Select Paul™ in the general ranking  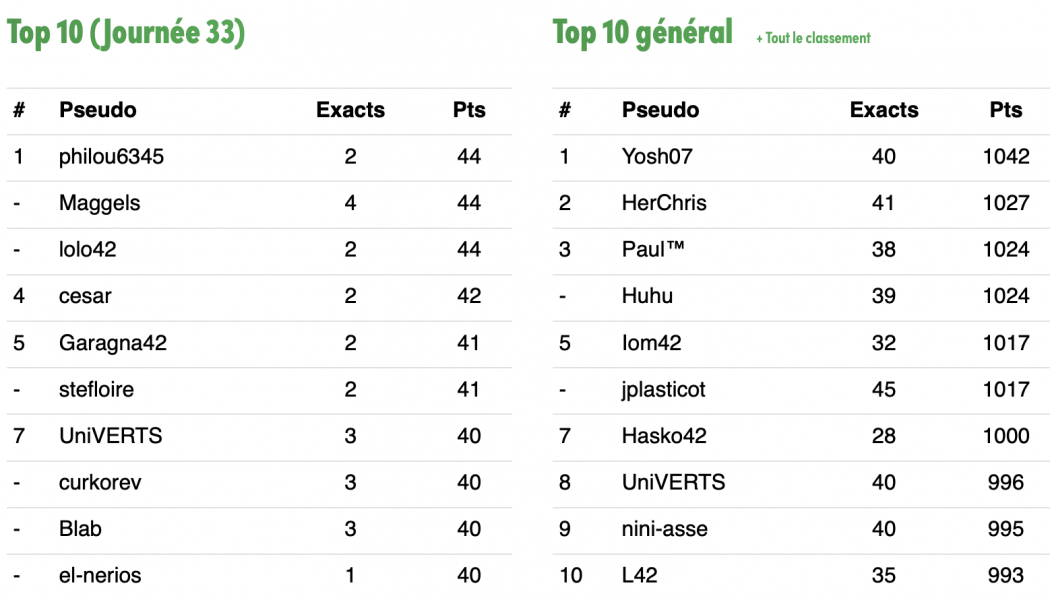click(653, 249)
